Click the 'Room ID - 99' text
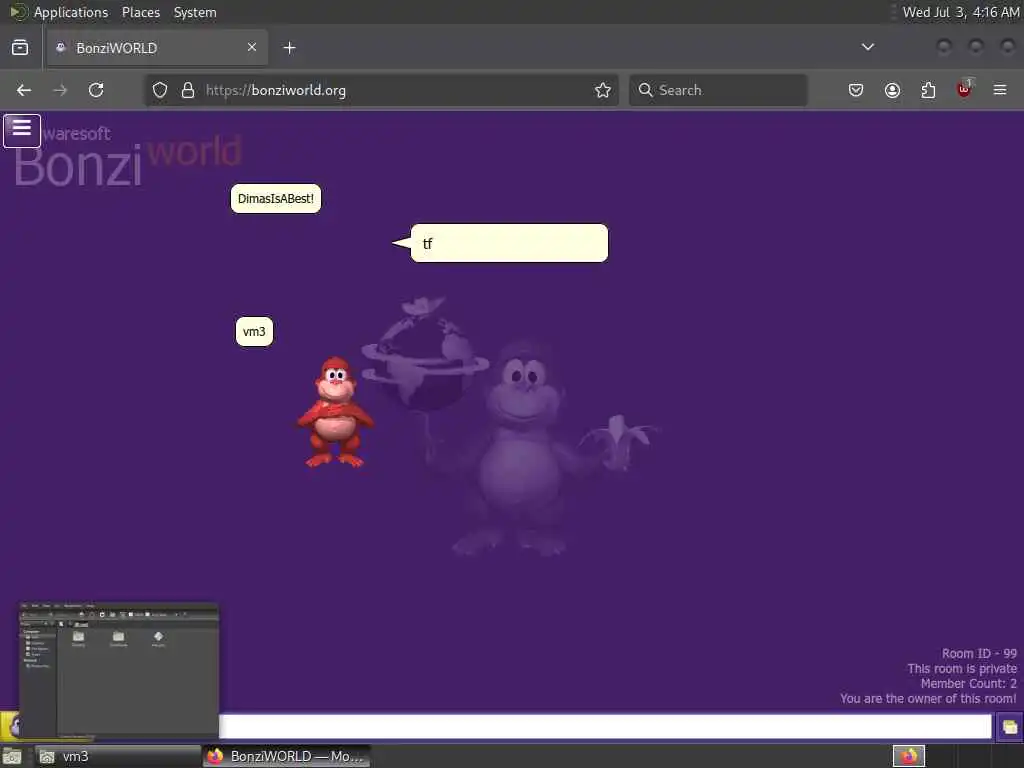 [x=979, y=654]
